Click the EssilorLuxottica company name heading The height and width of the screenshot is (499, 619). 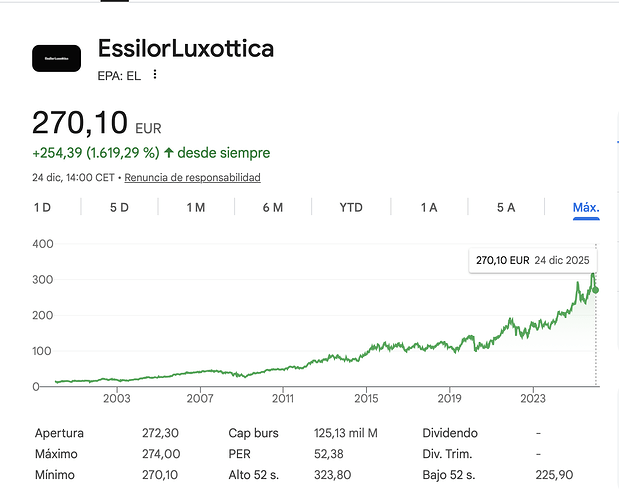pos(186,48)
